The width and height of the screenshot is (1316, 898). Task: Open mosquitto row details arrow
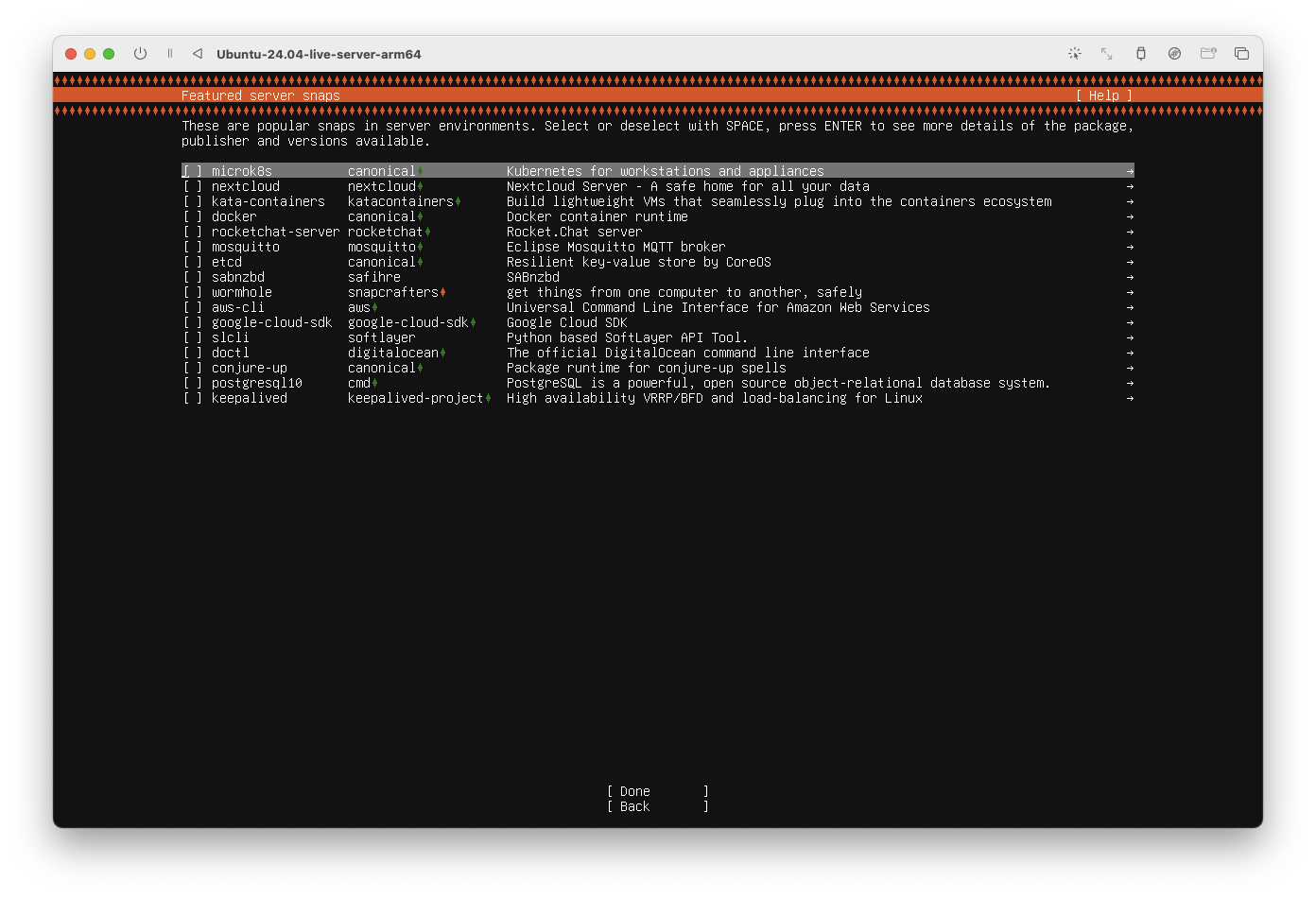(1130, 247)
